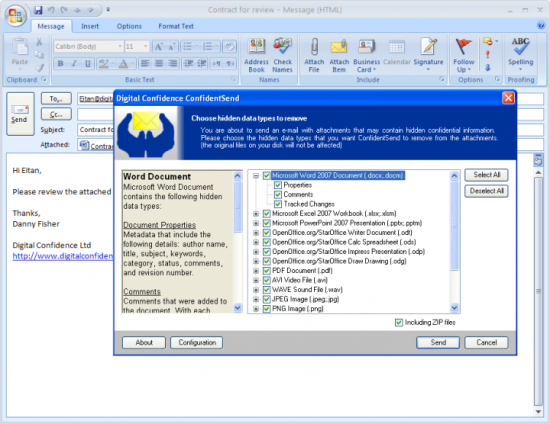This screenshot has width=550, height=424.
Task: Click Outlook help question icon
Action: pos(541,25)
